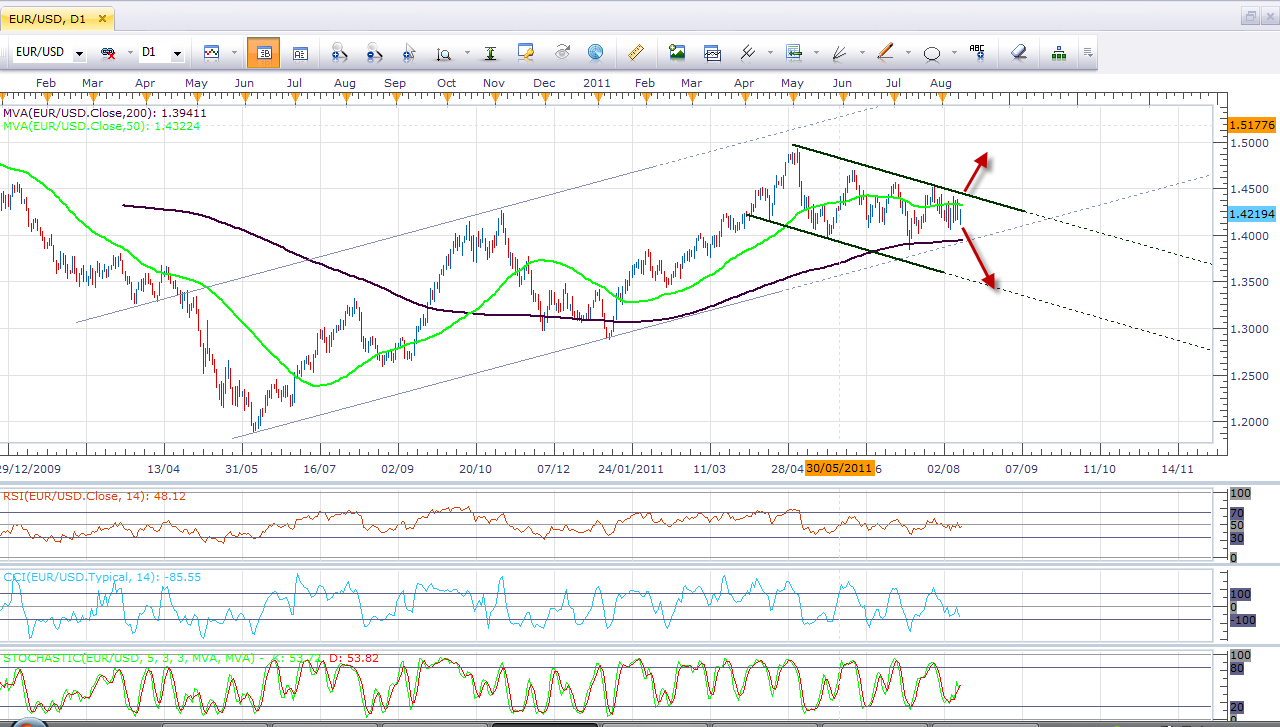Click the orange 1.51776 price marker
Screen dimensions: 1280x727
click(1251, 125)
